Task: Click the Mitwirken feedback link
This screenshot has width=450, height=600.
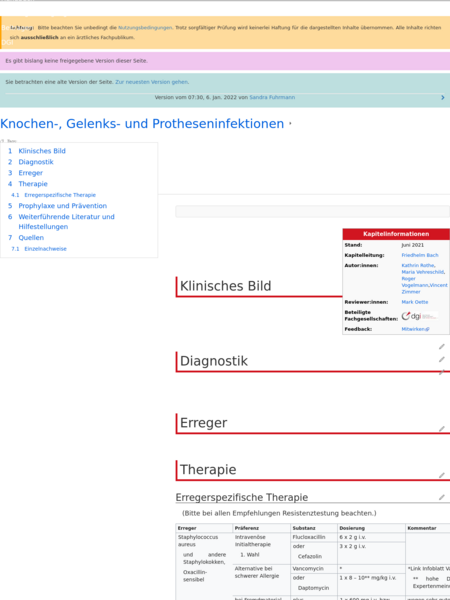Action: (x=416, y=329)
